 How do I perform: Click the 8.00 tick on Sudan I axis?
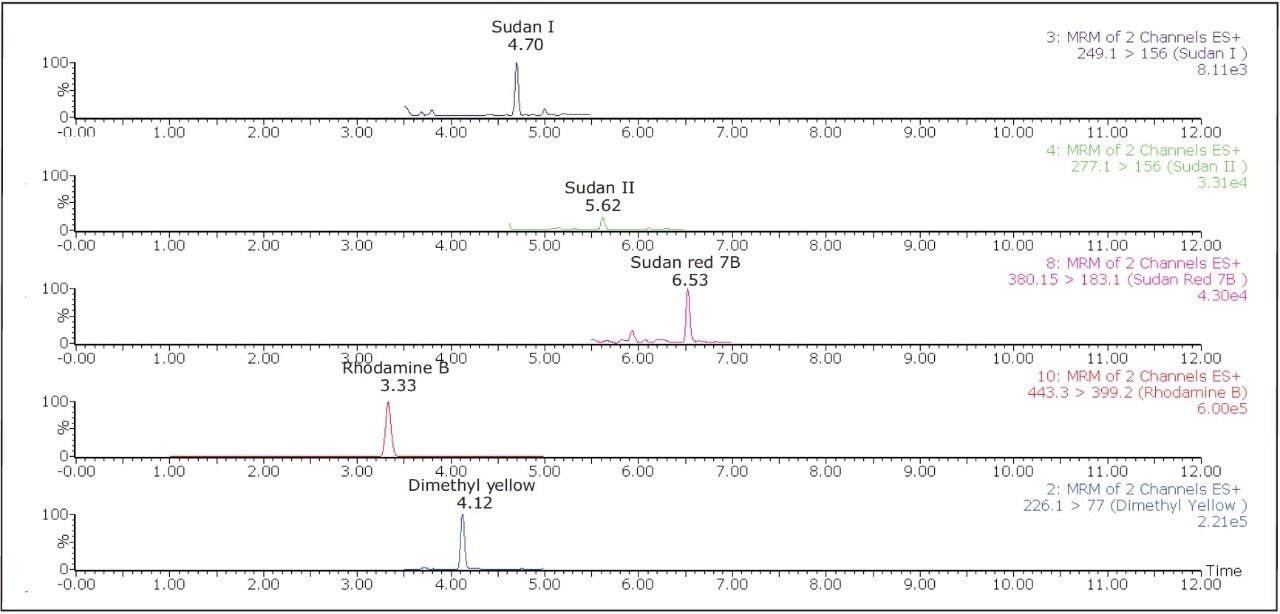coord(825,131)
